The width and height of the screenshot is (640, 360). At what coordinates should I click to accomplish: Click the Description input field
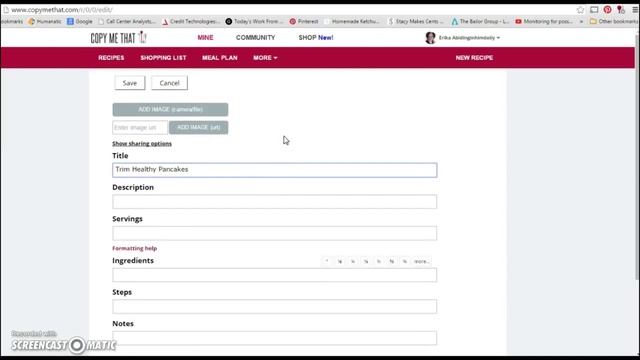pyautogui.click(x=275, y=202)
